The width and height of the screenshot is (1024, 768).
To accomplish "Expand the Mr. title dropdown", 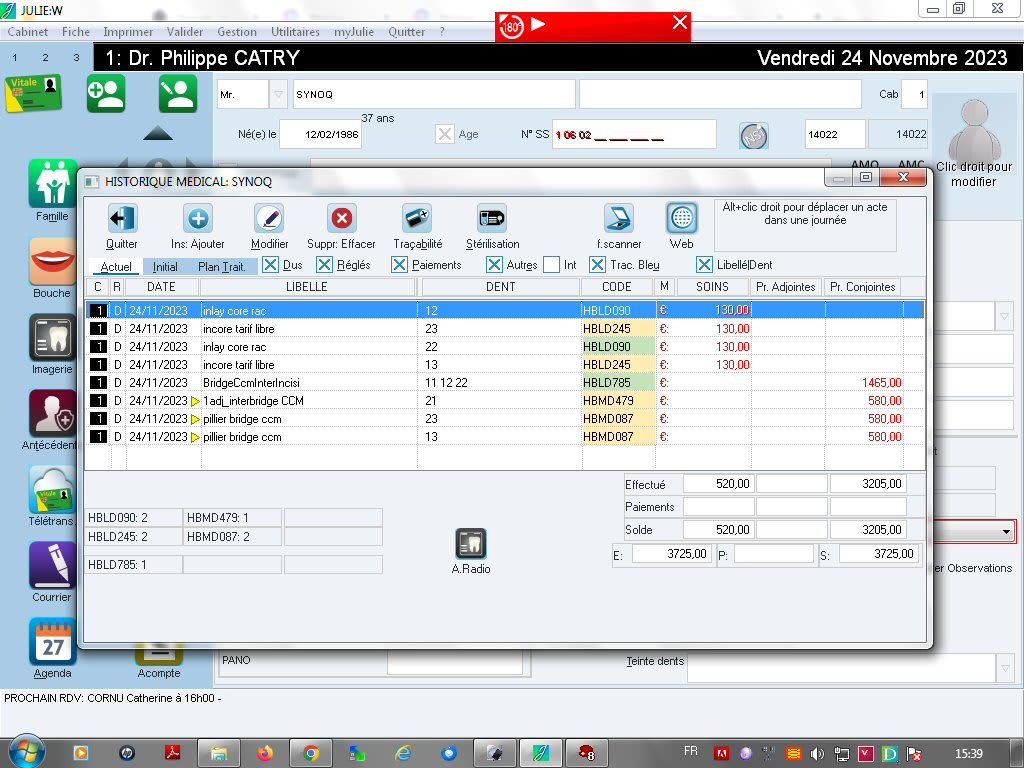I will (279, 94).
